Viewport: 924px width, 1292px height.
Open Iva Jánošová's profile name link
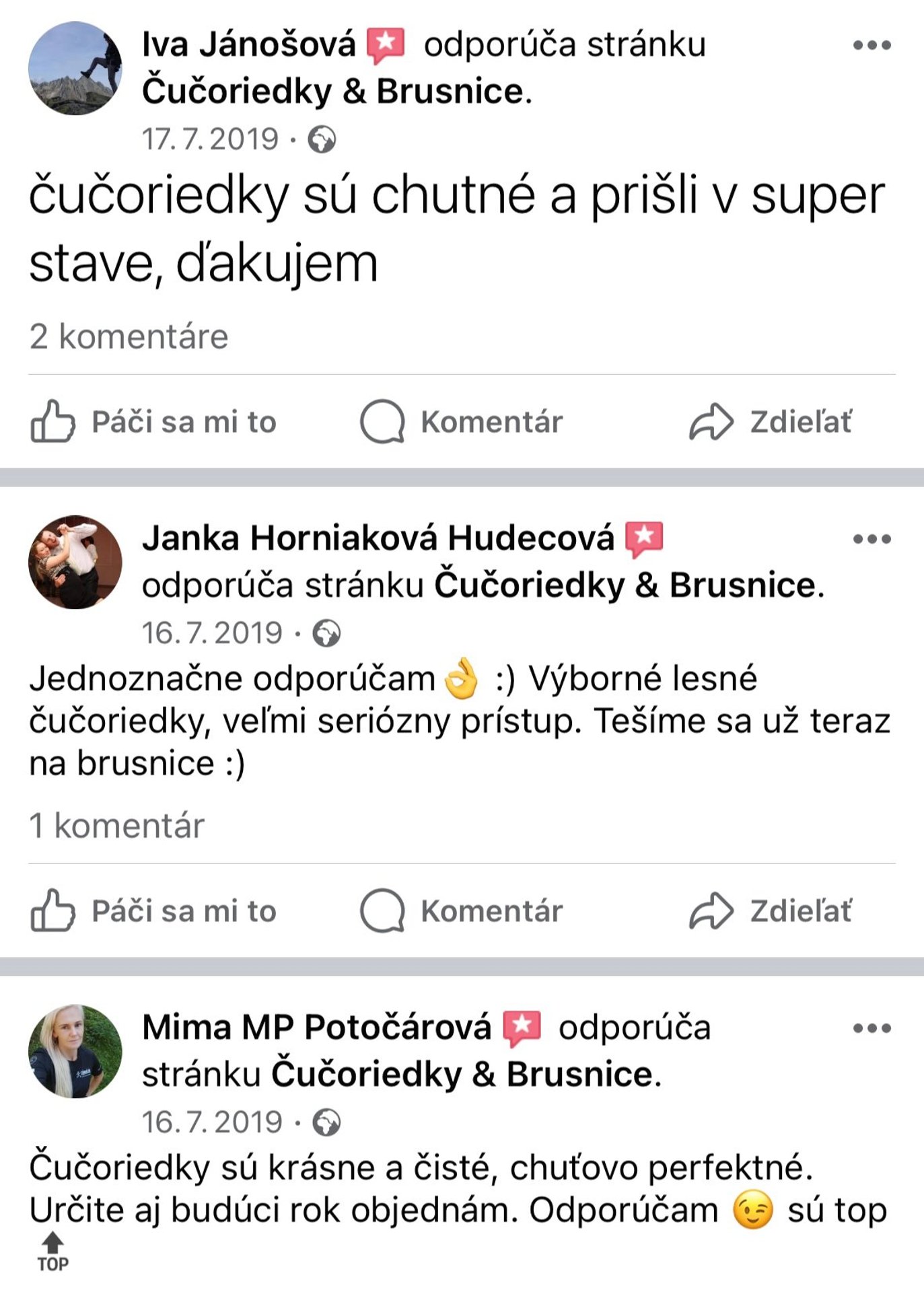pos(248,44)
